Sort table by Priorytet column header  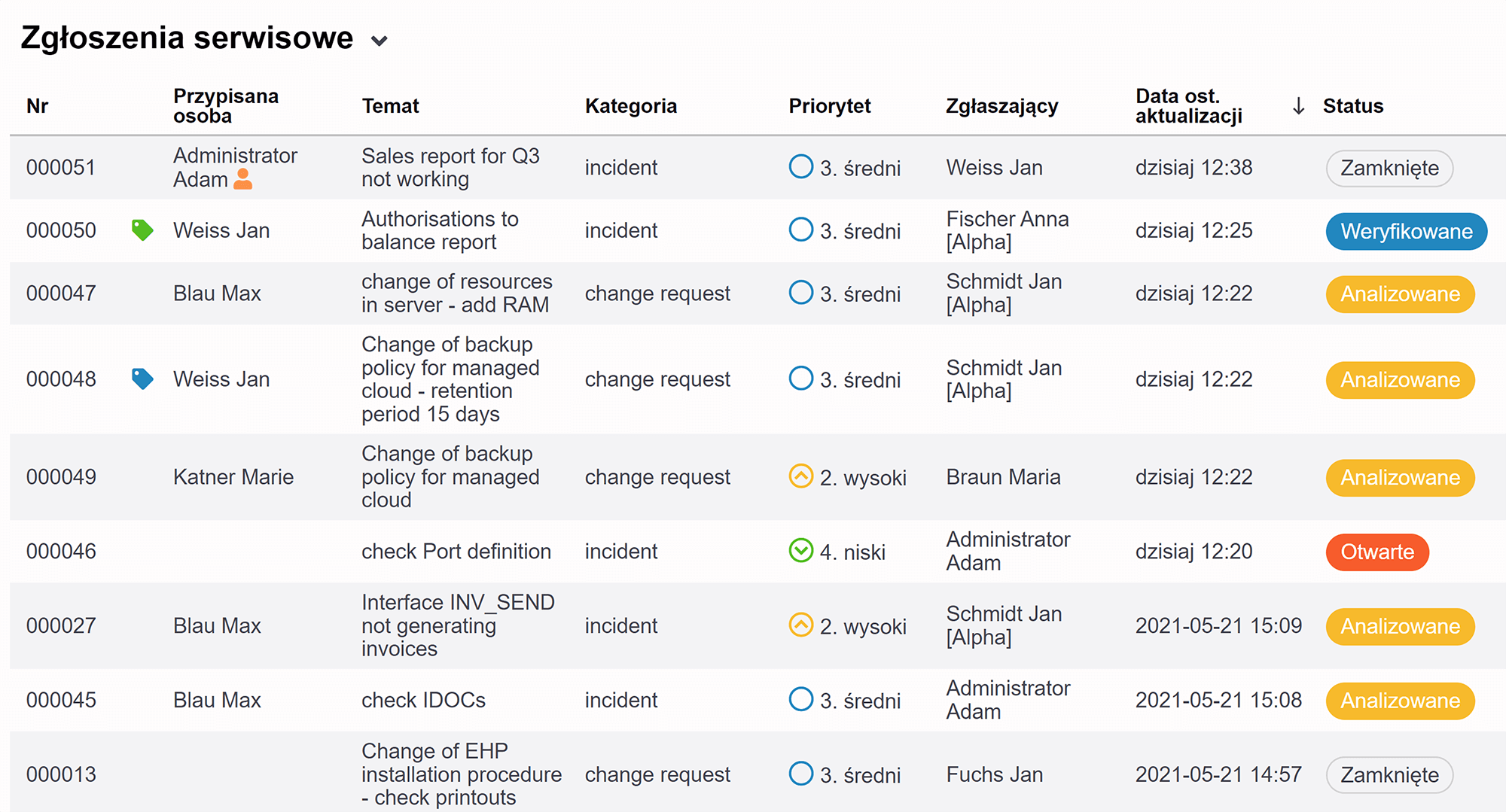click(829, 106)
